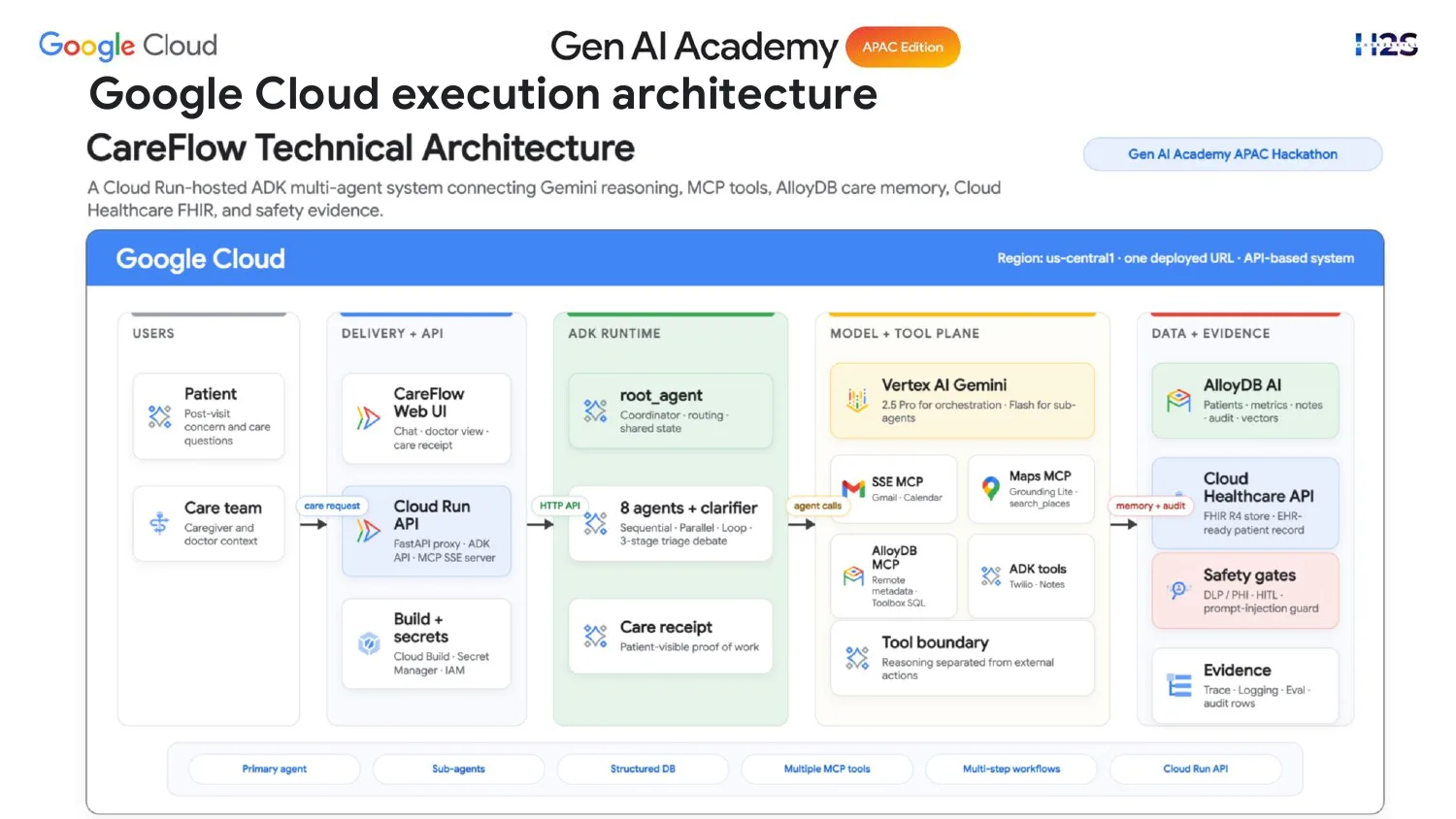
Task: Select the root_agent card title
Action: pyautogui.click(x=661, y=396)
